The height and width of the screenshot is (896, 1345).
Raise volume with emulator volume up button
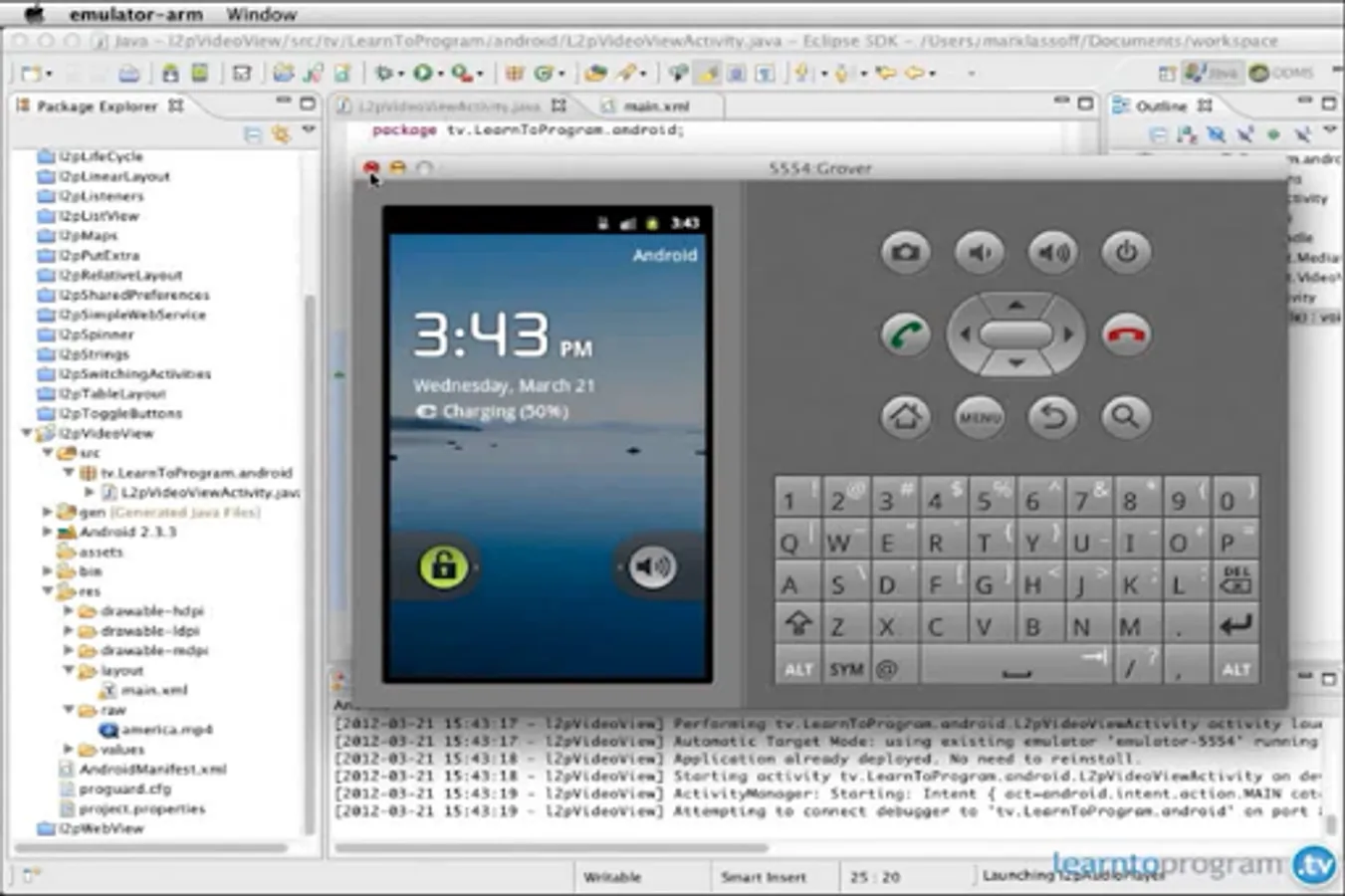point(1052,252)
